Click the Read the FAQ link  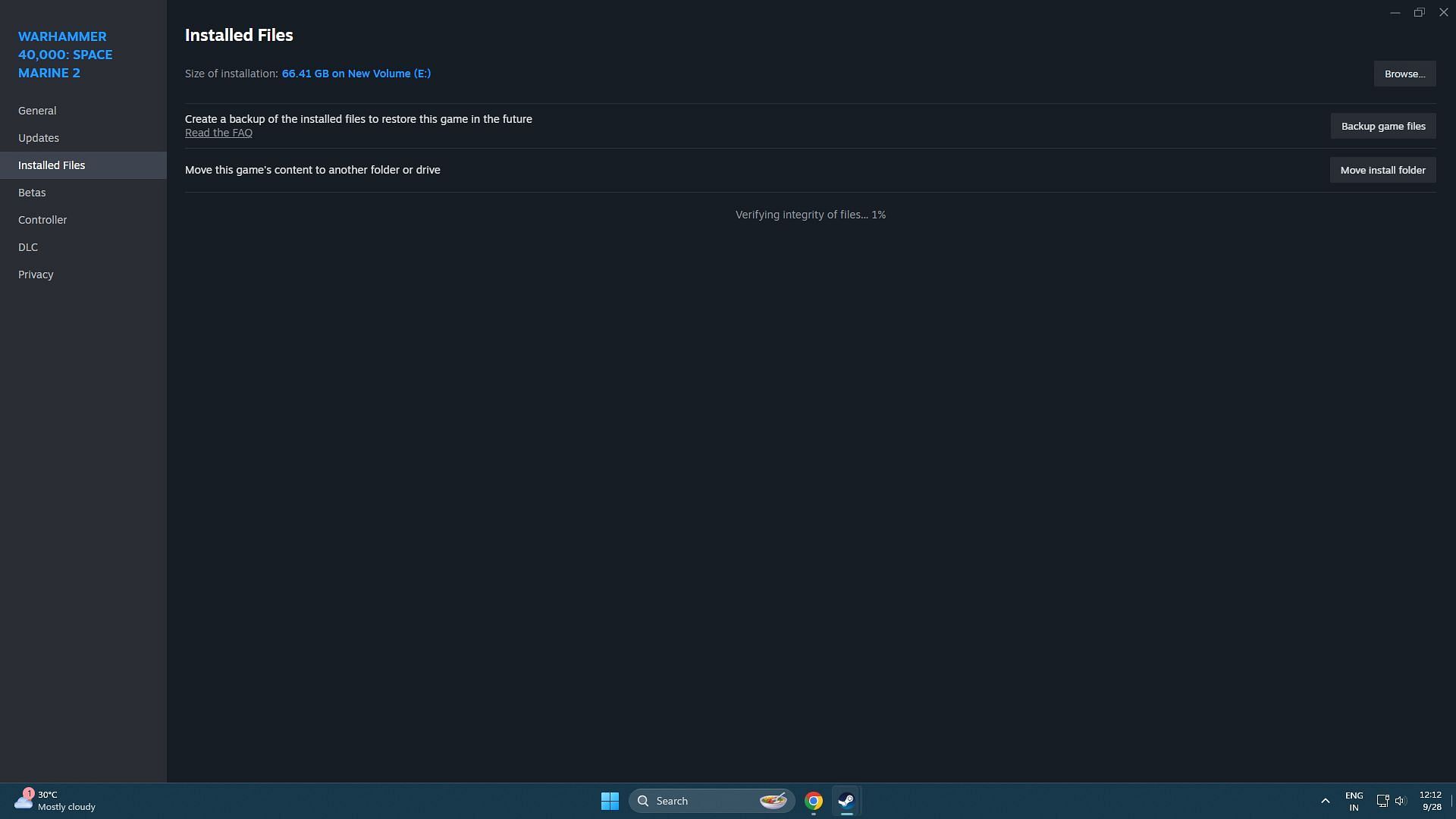[218, 133]
